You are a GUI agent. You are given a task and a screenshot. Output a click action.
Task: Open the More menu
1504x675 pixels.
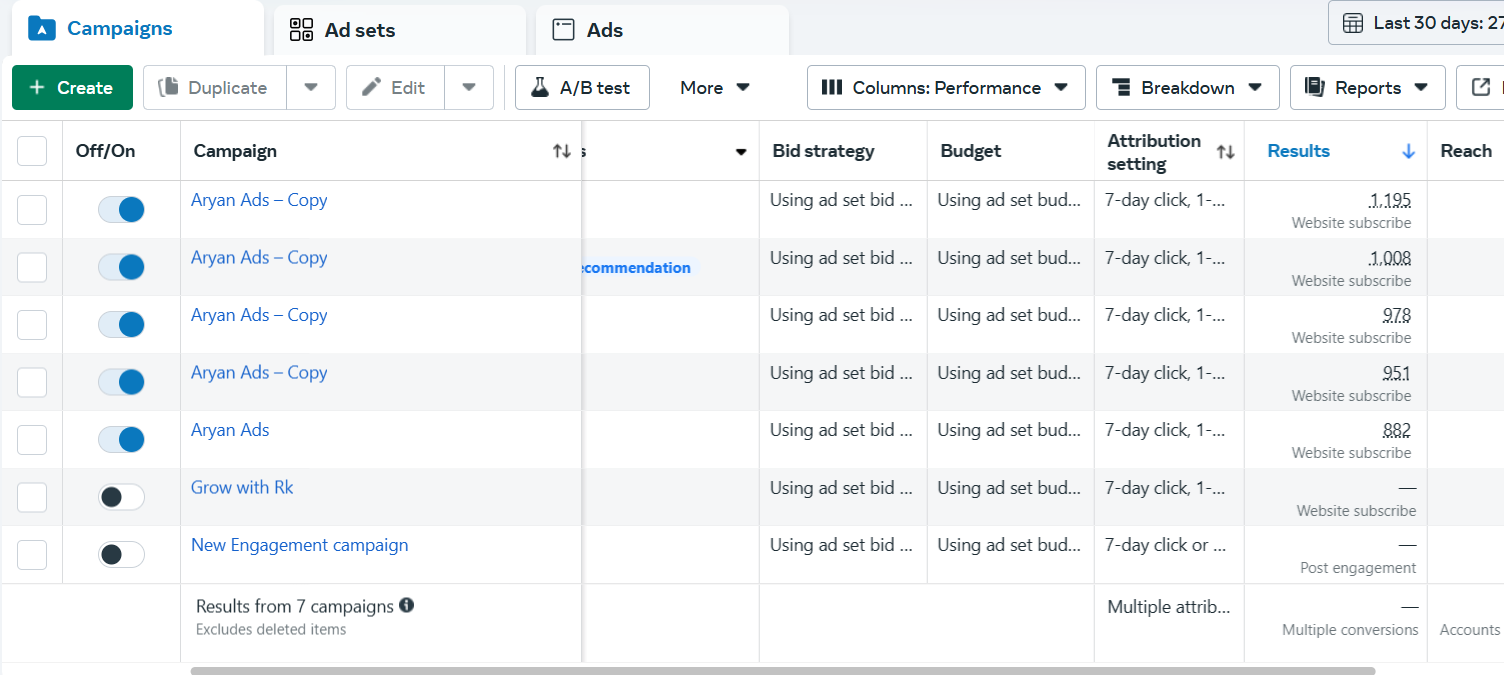coord(714,88)
